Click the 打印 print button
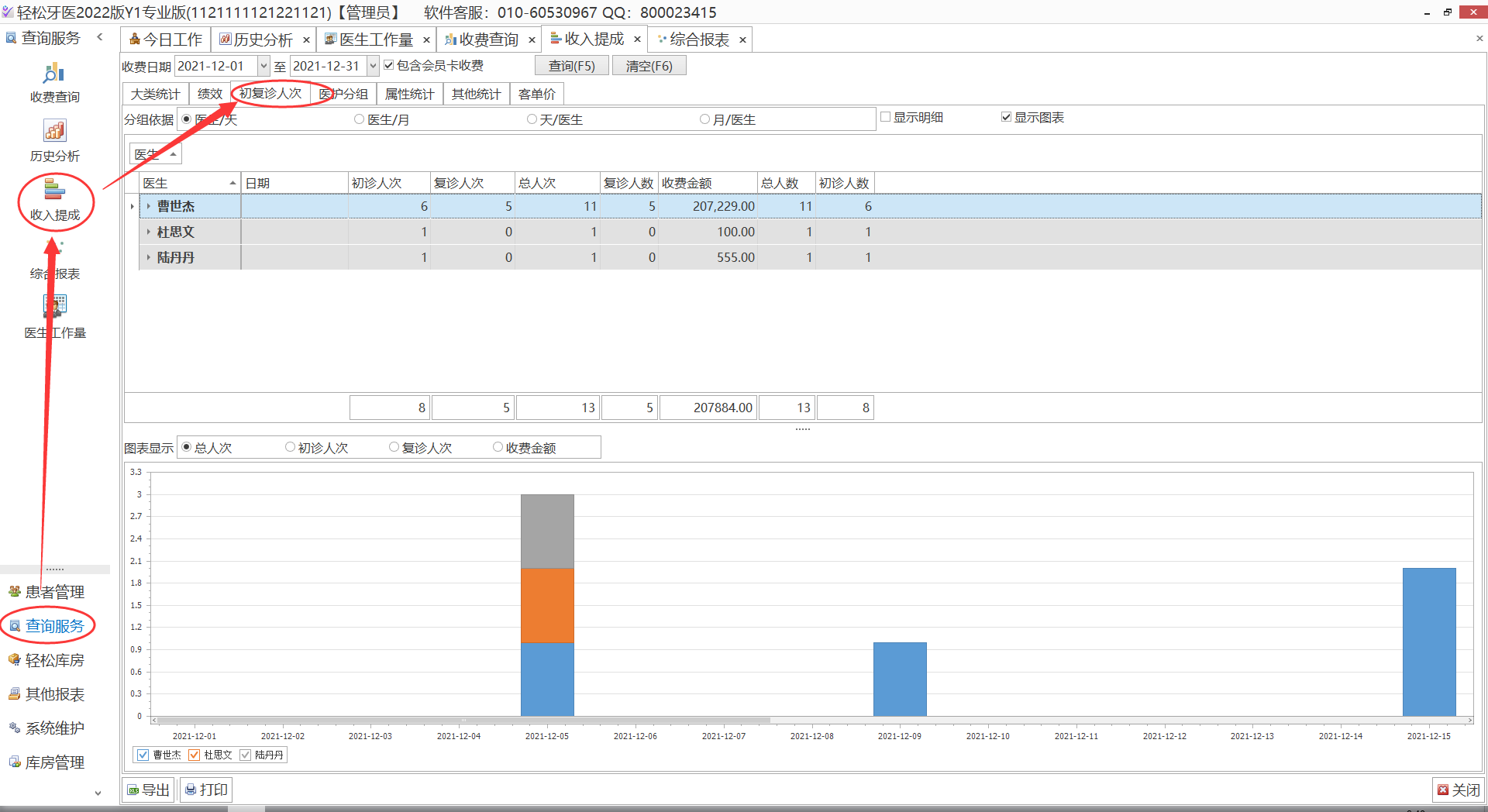 206,790
